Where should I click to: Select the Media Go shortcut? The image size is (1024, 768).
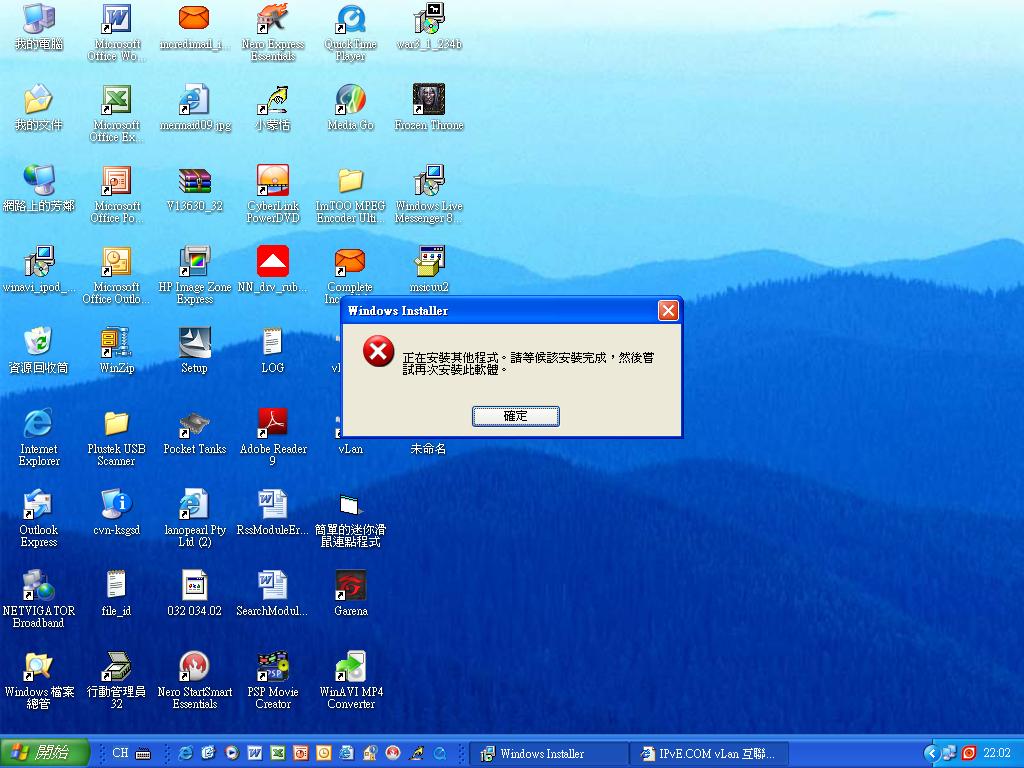[351, 109]
